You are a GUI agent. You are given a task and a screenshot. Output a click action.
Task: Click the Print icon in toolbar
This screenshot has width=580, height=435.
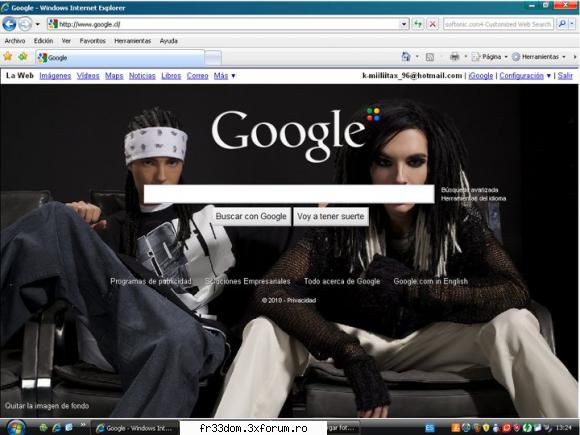(x=455, y=57)
